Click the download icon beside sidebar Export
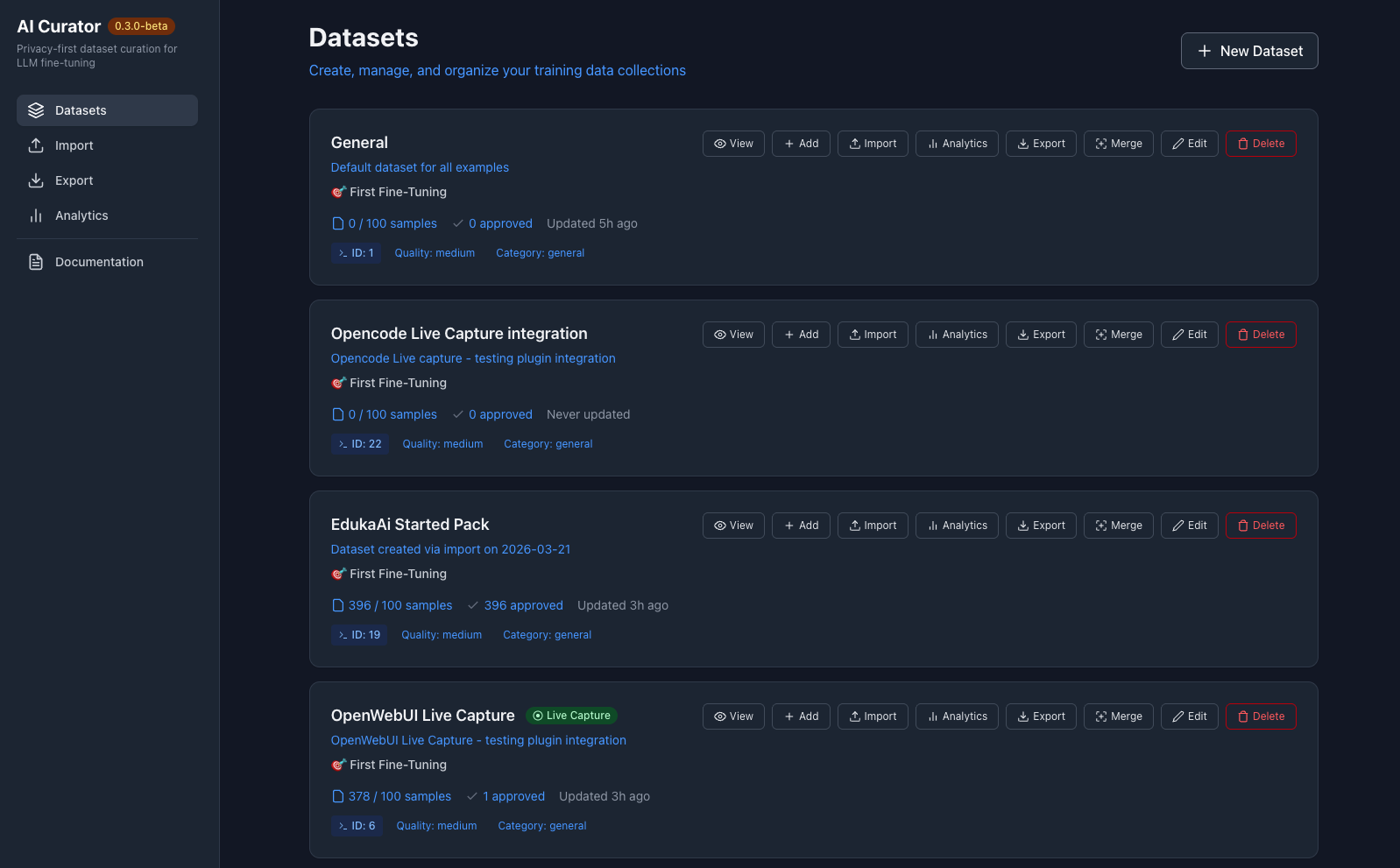The width and height of the screenshot is (1400, 868). tap(36, 180)
